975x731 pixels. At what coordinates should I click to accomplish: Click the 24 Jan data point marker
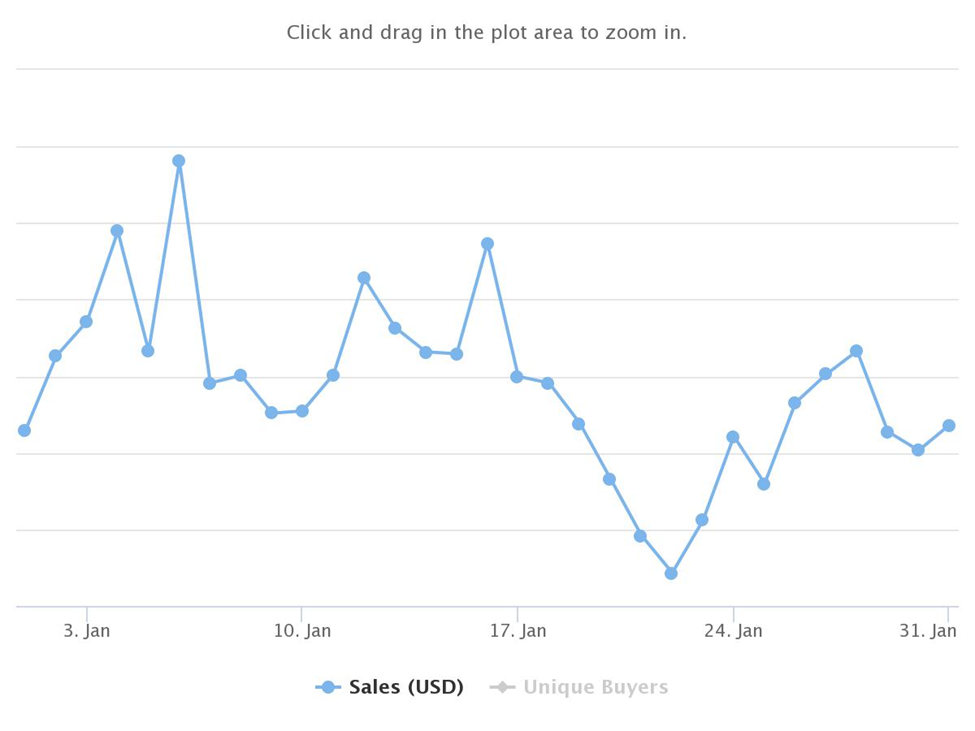[733, 437]
